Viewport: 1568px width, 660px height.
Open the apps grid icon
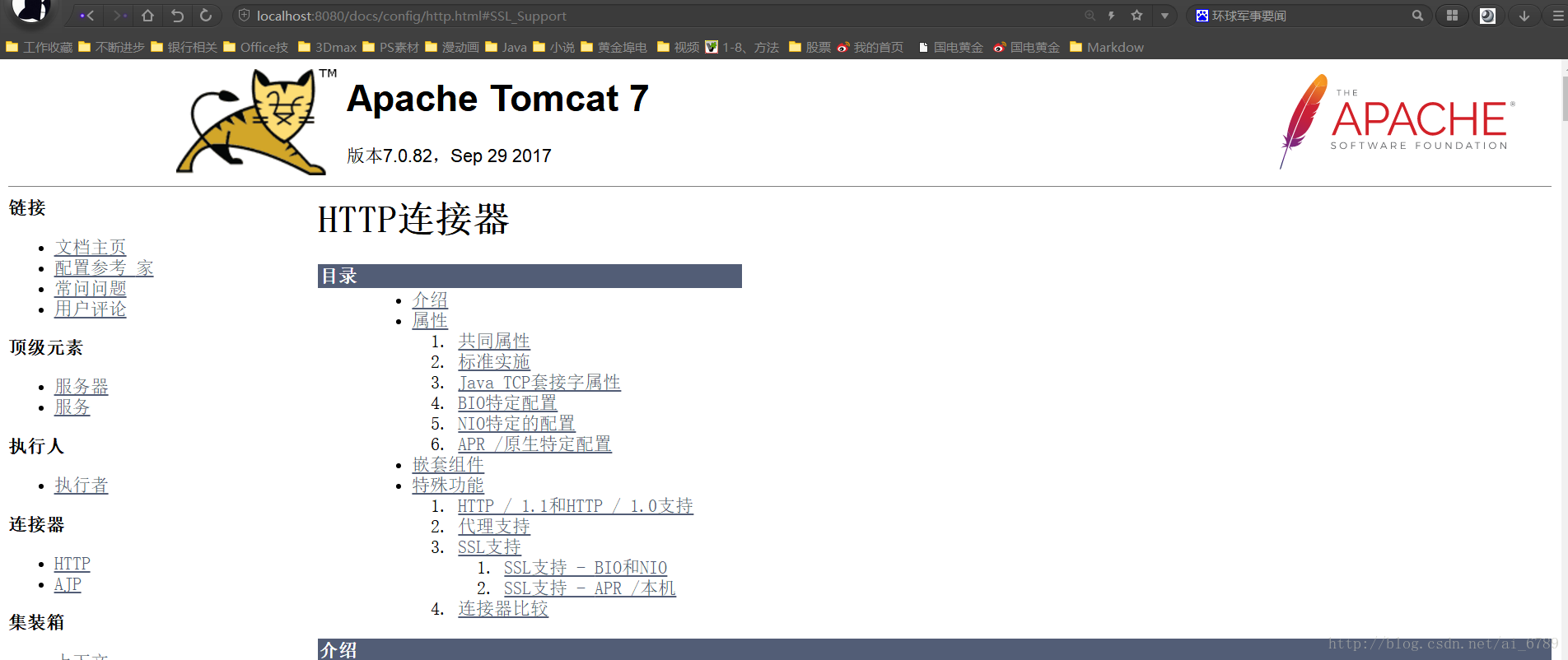(x=1452, y=16)
